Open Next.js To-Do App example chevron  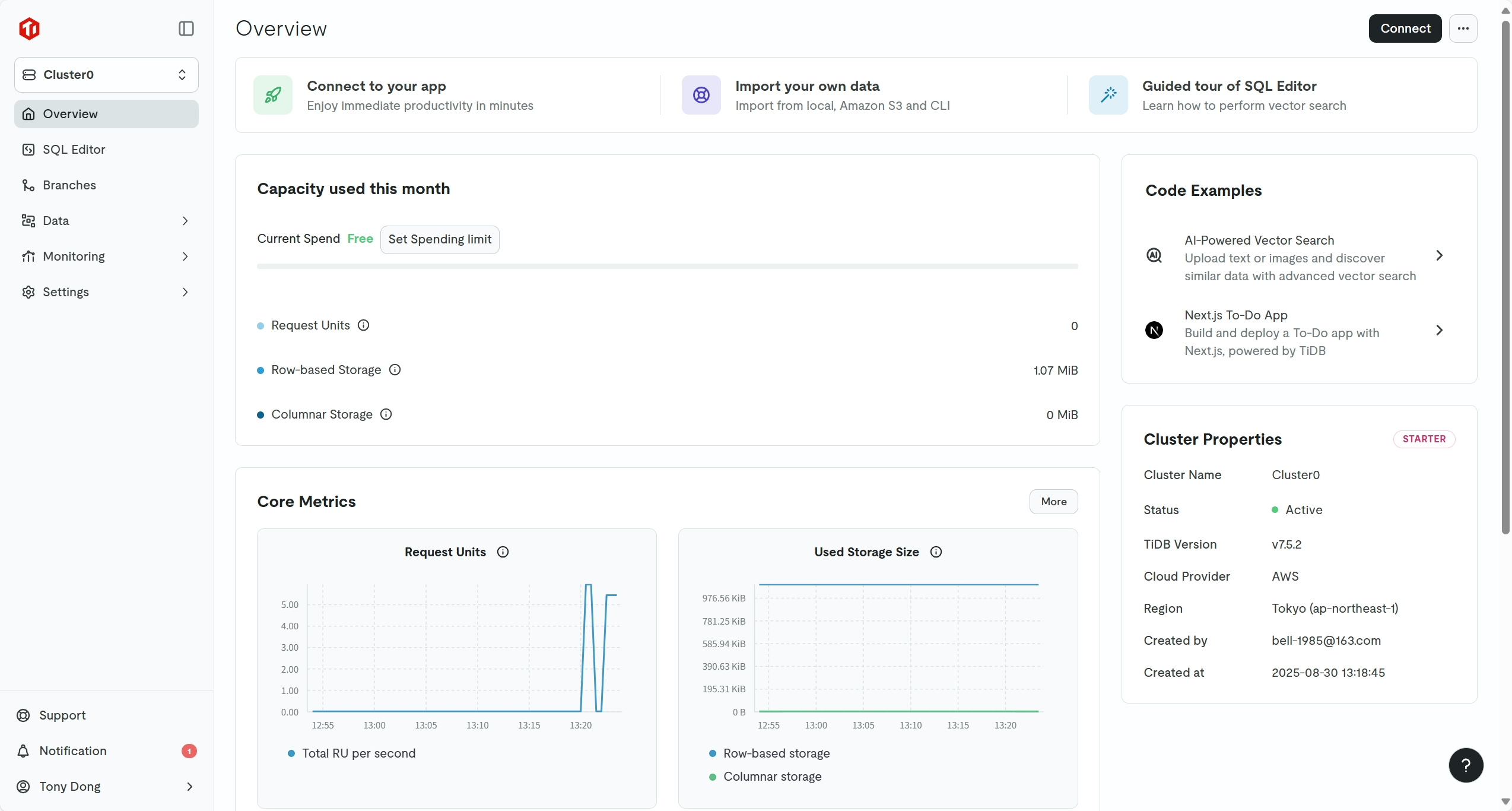tap(1439, 330)
